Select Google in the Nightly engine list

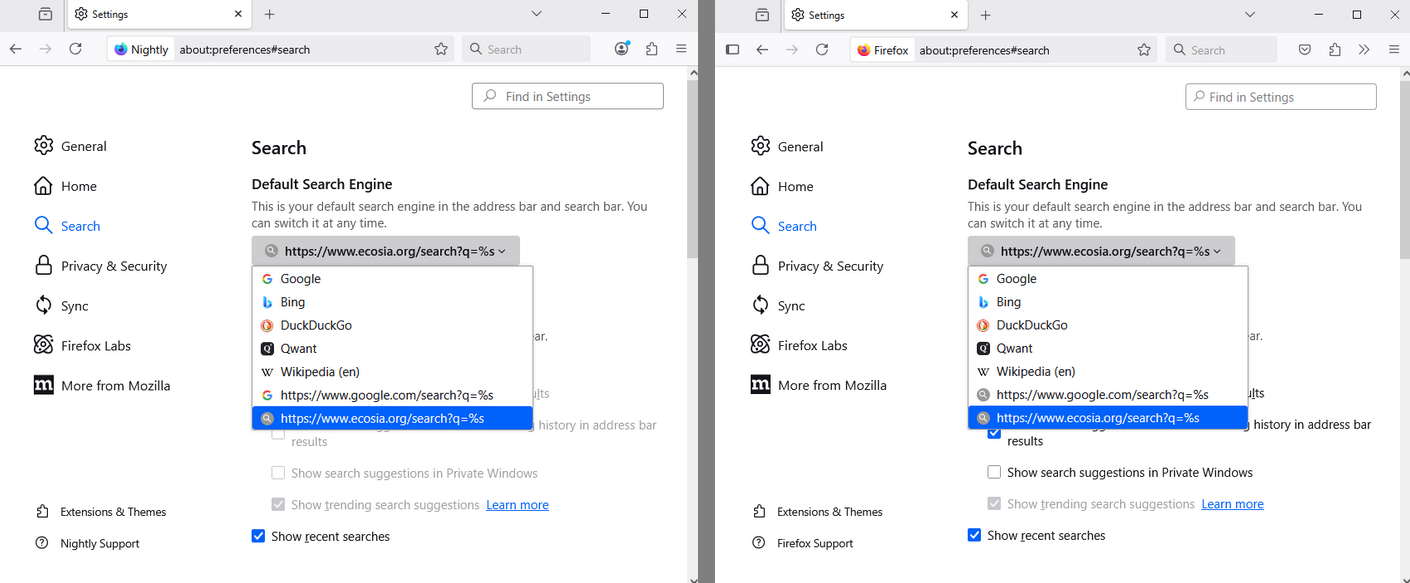(392, 279)
